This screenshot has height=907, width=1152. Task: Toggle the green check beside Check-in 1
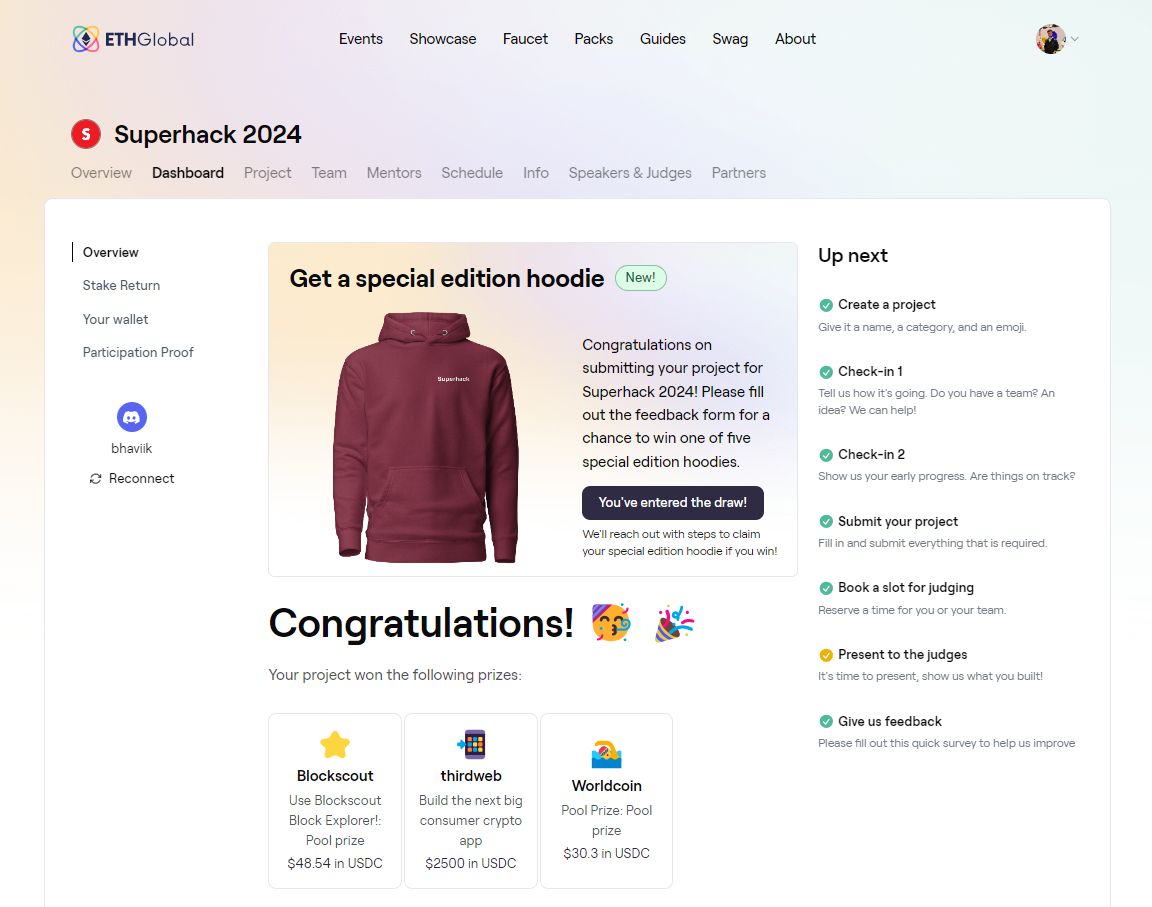click(826, 371)
